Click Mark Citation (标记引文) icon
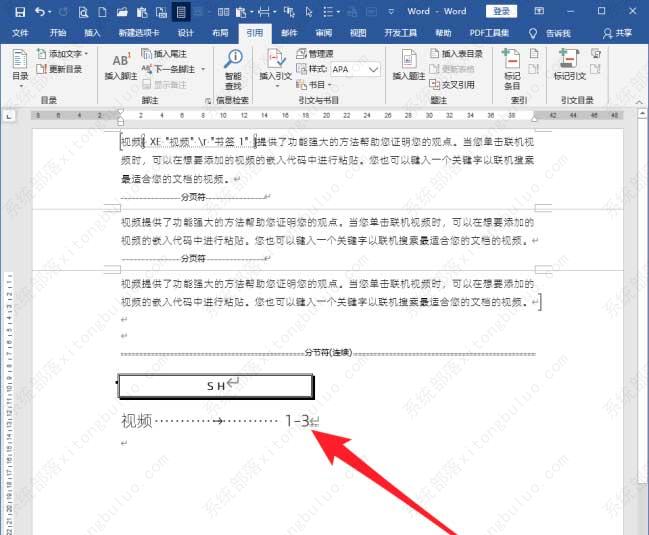This screenshot has width=649, height=535. click(x=571, y=65)
